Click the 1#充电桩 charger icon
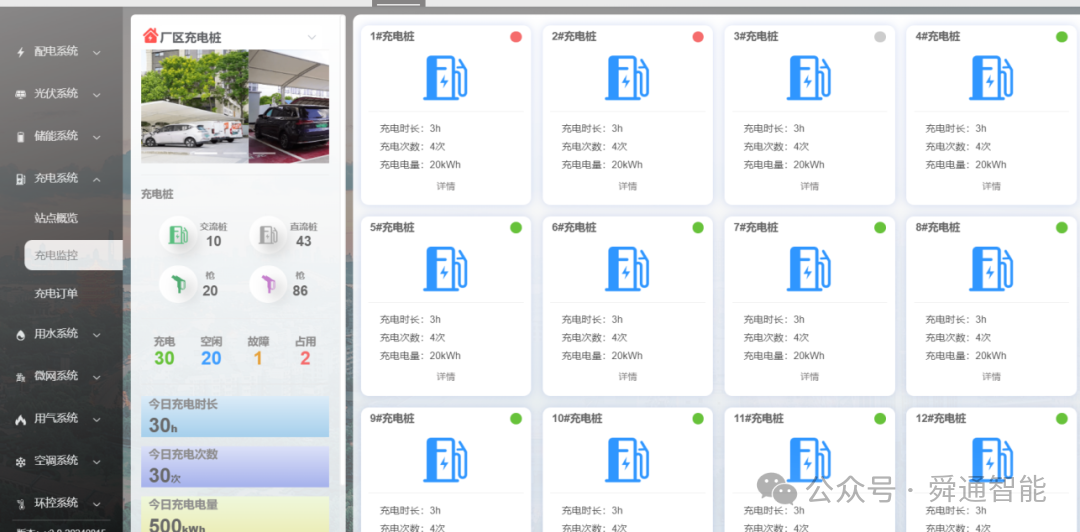The height and width of the screenshot is (532, 1080). coord(446,78)
